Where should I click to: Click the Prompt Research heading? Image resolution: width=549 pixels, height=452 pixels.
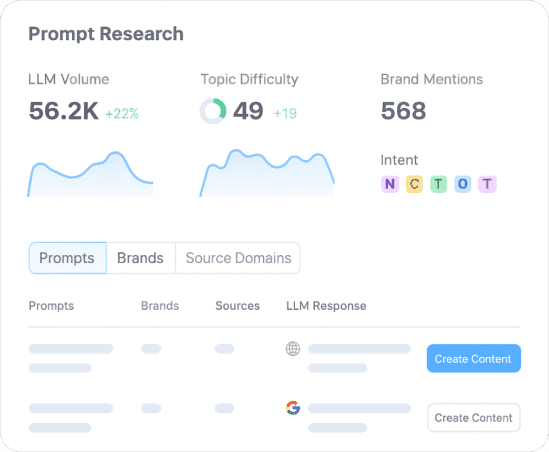tap(106, 34)
